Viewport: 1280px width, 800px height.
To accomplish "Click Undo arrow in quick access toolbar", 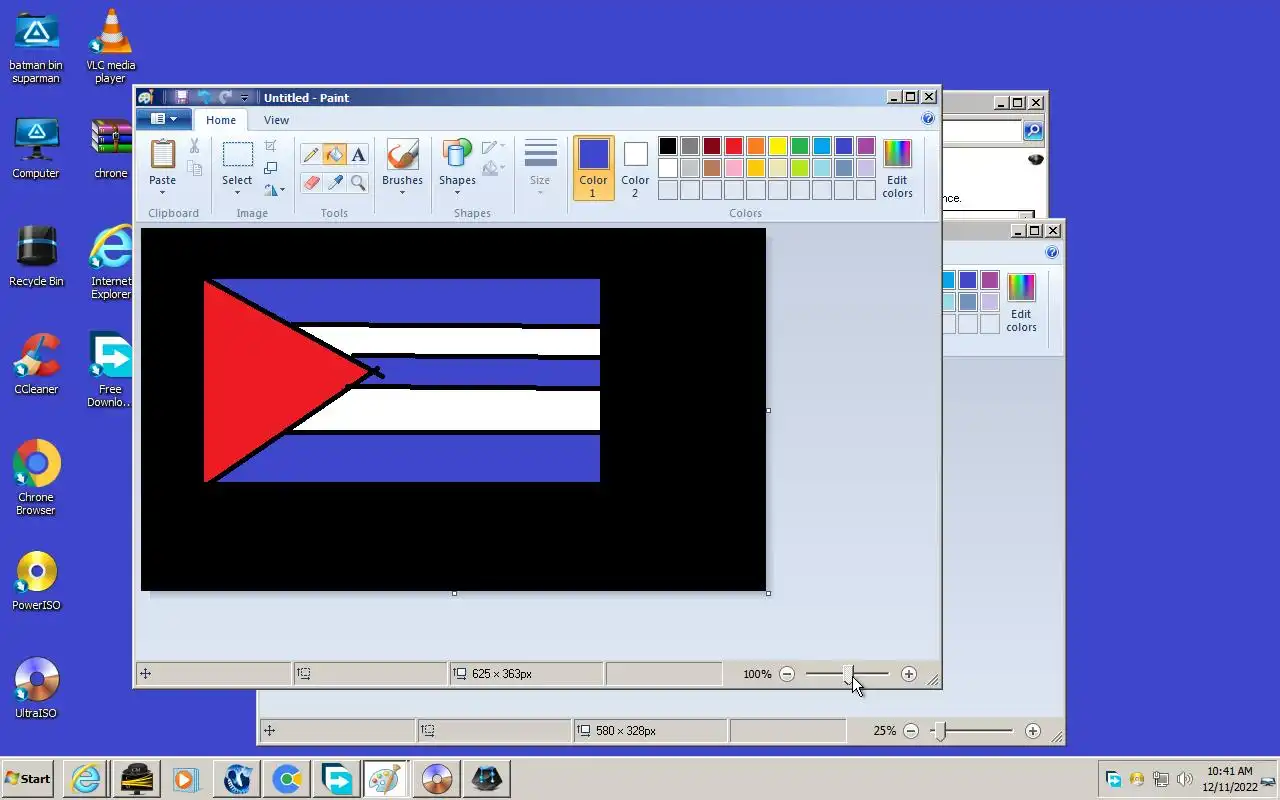I will point(204,97).
